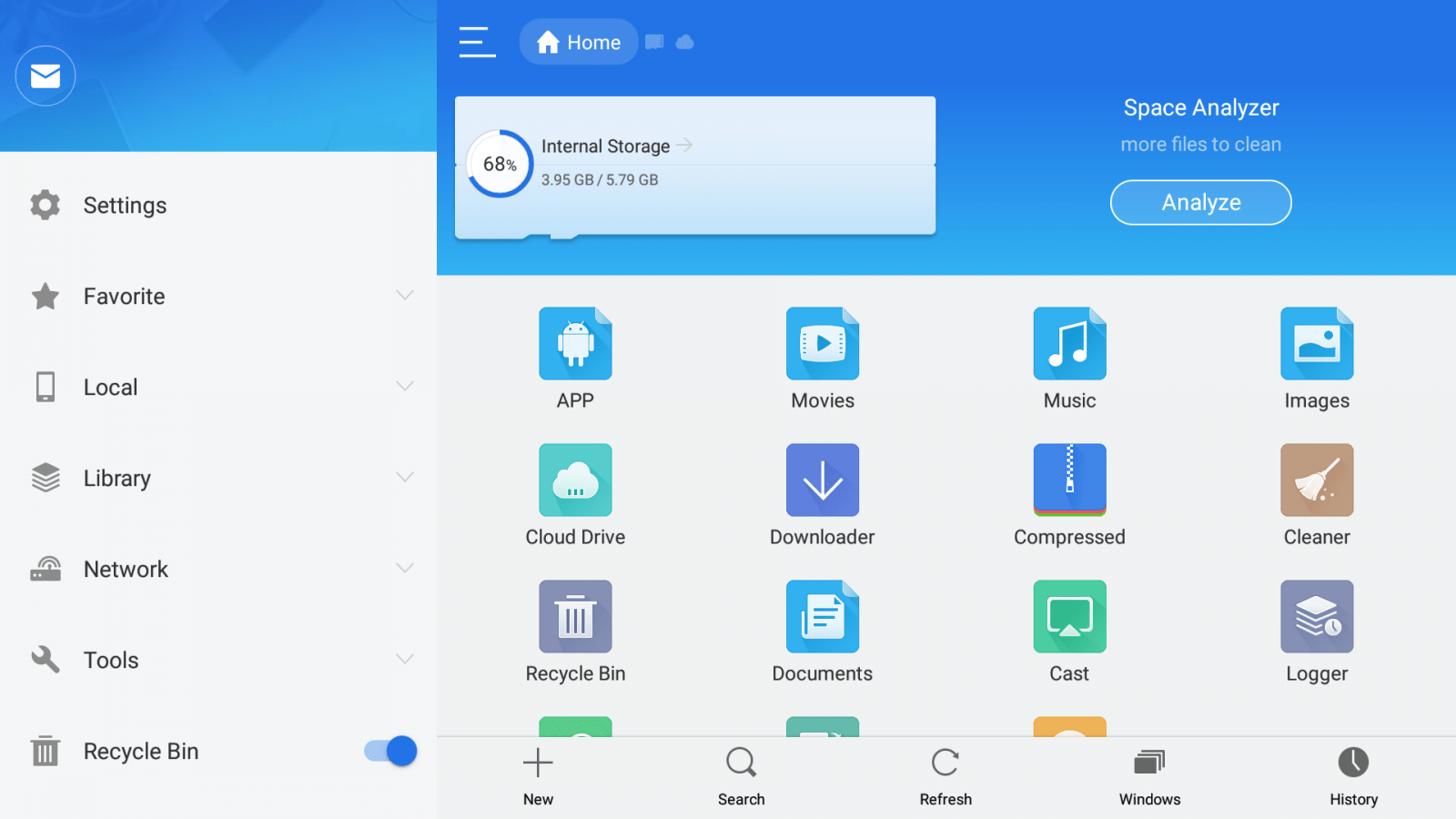Select the Network label in sidebar
This screenshot has width=1456, height=819.
pos(126,570)
